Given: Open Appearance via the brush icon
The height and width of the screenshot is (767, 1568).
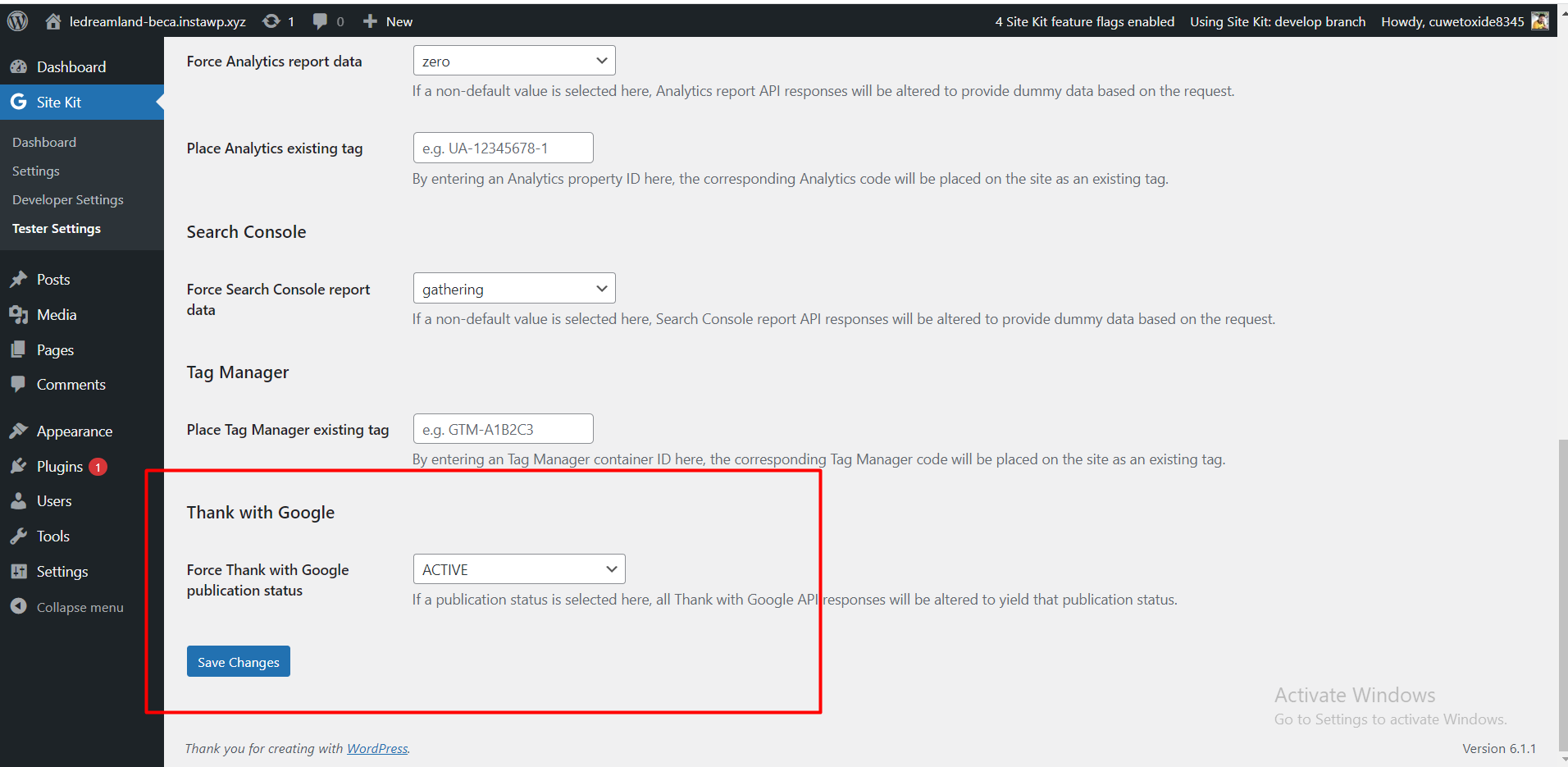Looking at the screenshot, I should 19,430.
